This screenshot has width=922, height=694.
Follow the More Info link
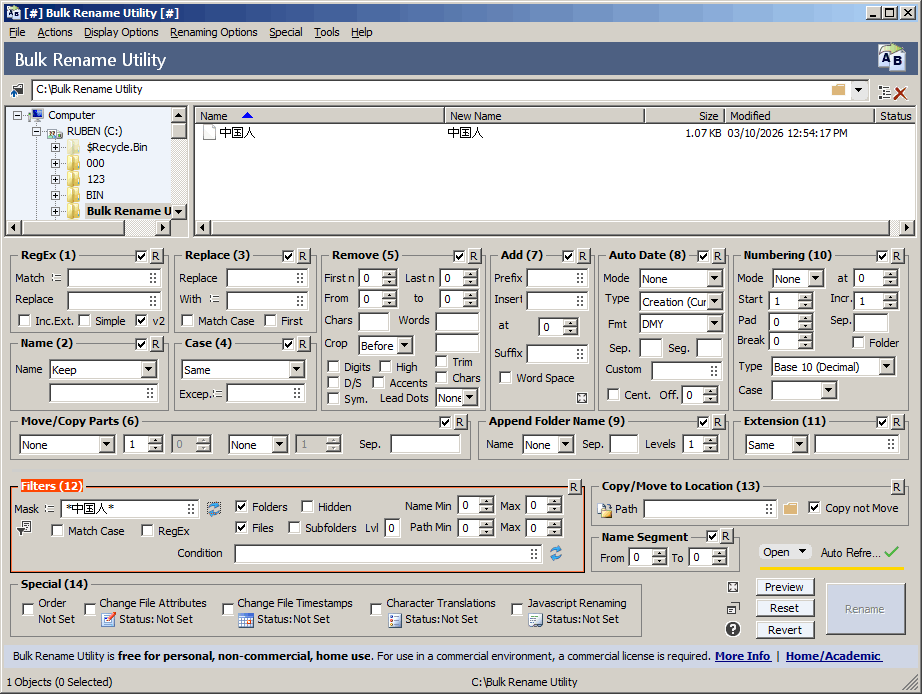click(x=742, y=656)
